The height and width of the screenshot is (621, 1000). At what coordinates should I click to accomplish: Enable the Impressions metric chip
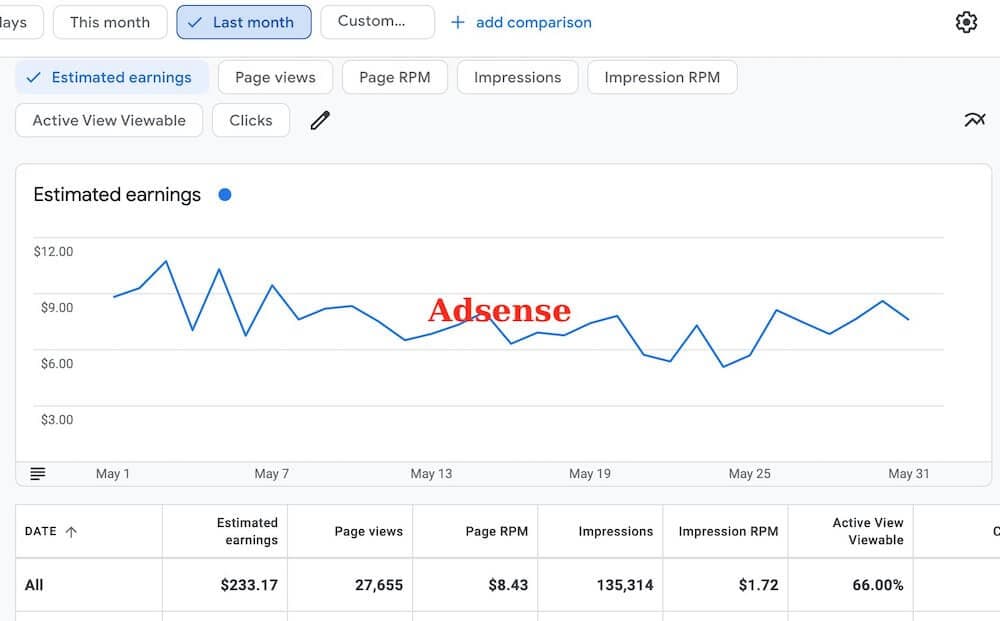point(518,77)
